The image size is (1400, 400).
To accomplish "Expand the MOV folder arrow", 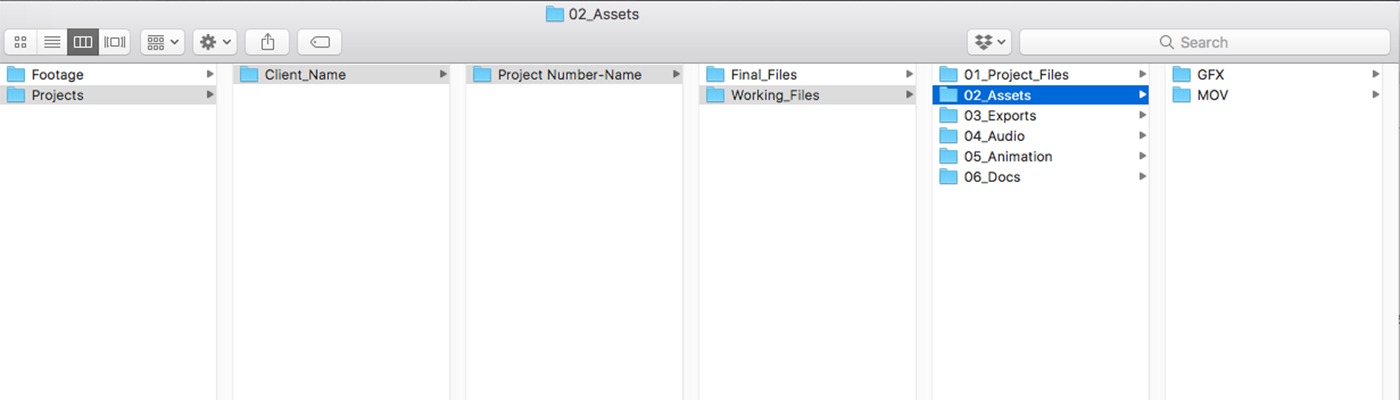I will coord(1375,95).
